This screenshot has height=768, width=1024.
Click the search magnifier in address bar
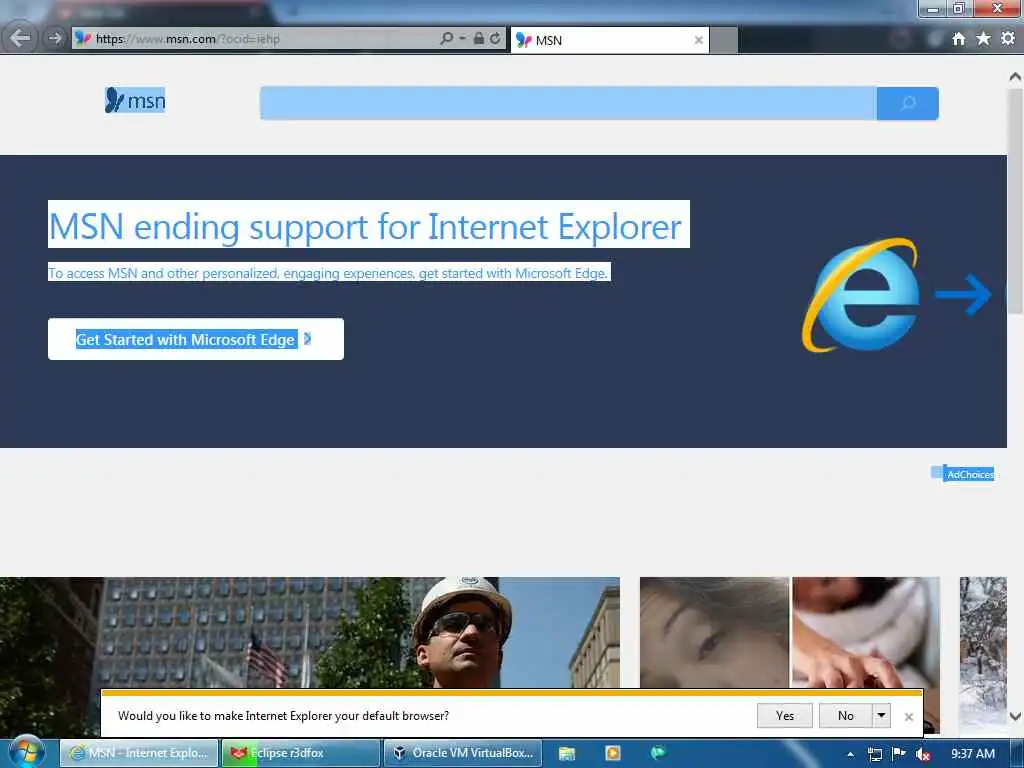tap(447, 39)
